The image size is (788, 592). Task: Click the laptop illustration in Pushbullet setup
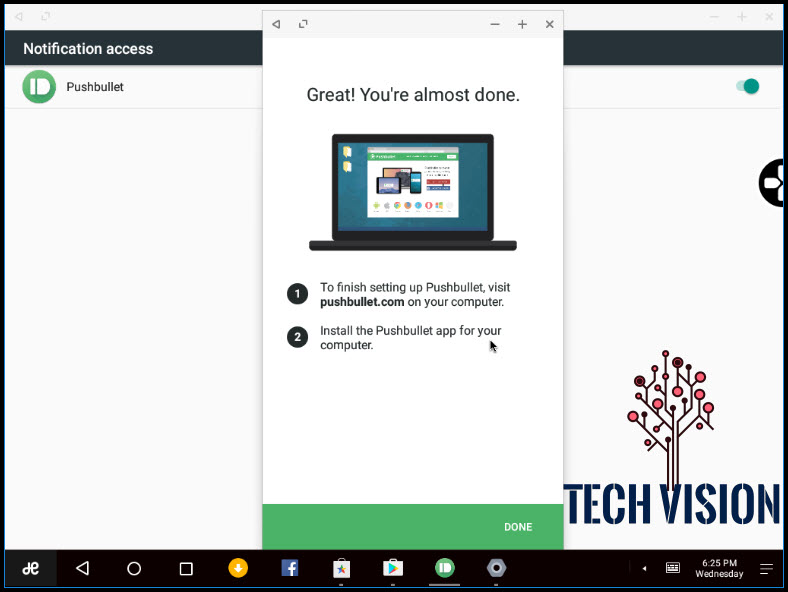[413, 192]
